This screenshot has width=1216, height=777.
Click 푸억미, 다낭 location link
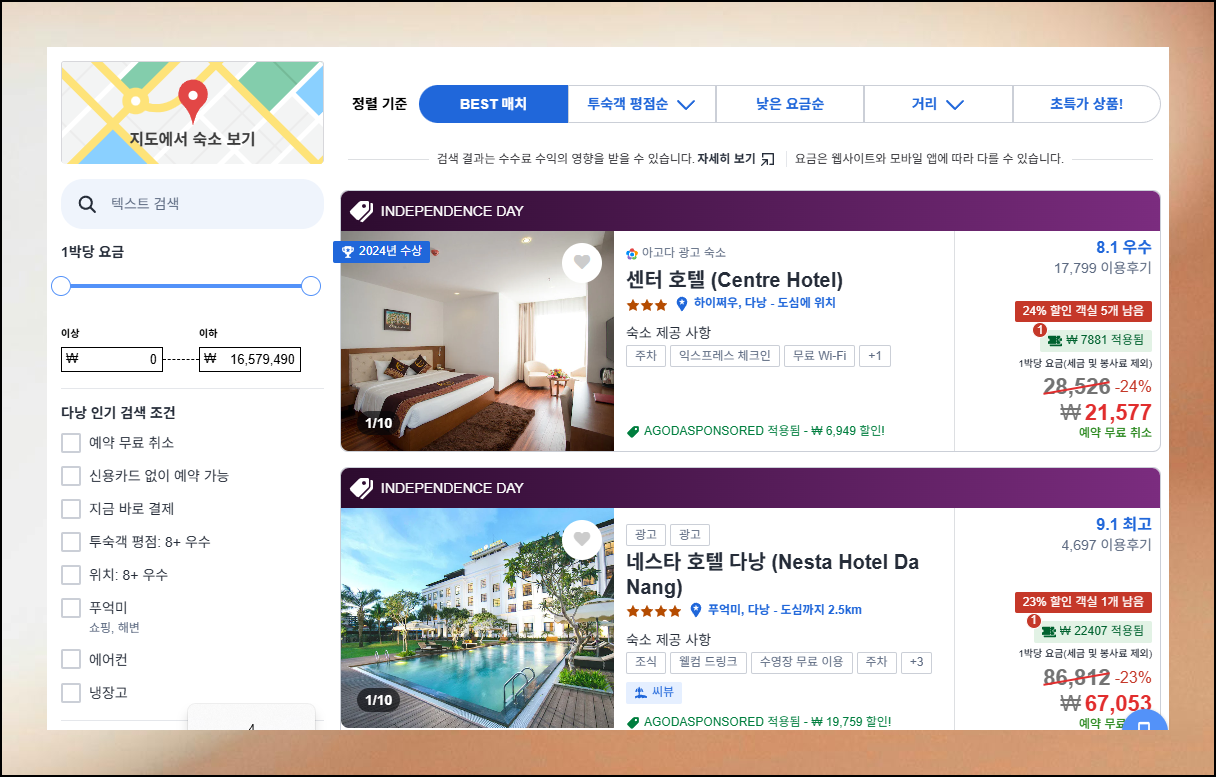pyautogui.click(x=785, y=610)
